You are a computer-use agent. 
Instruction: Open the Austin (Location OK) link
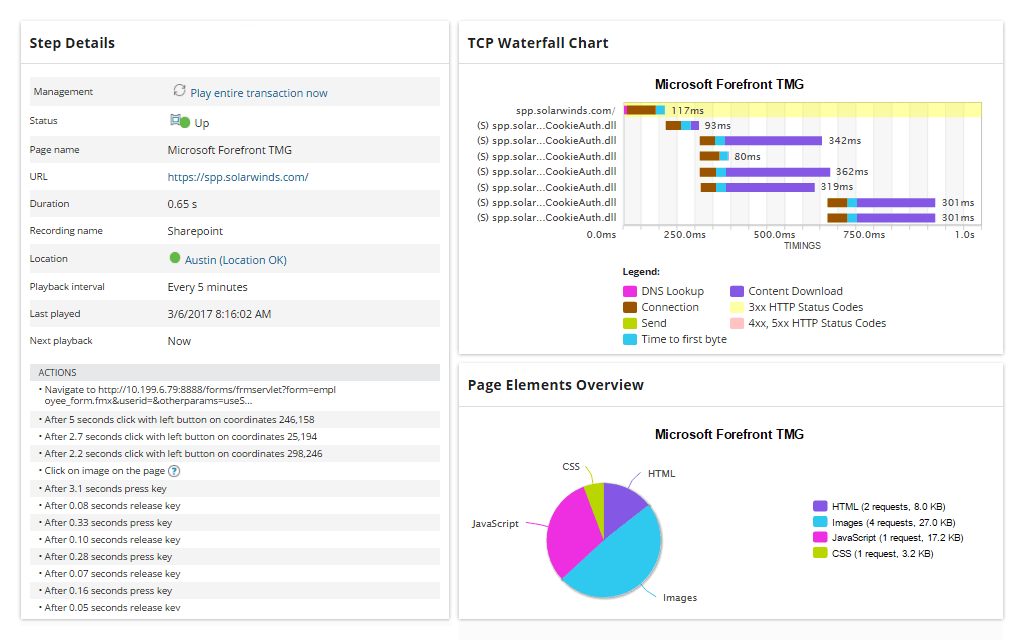click(235, 260)
